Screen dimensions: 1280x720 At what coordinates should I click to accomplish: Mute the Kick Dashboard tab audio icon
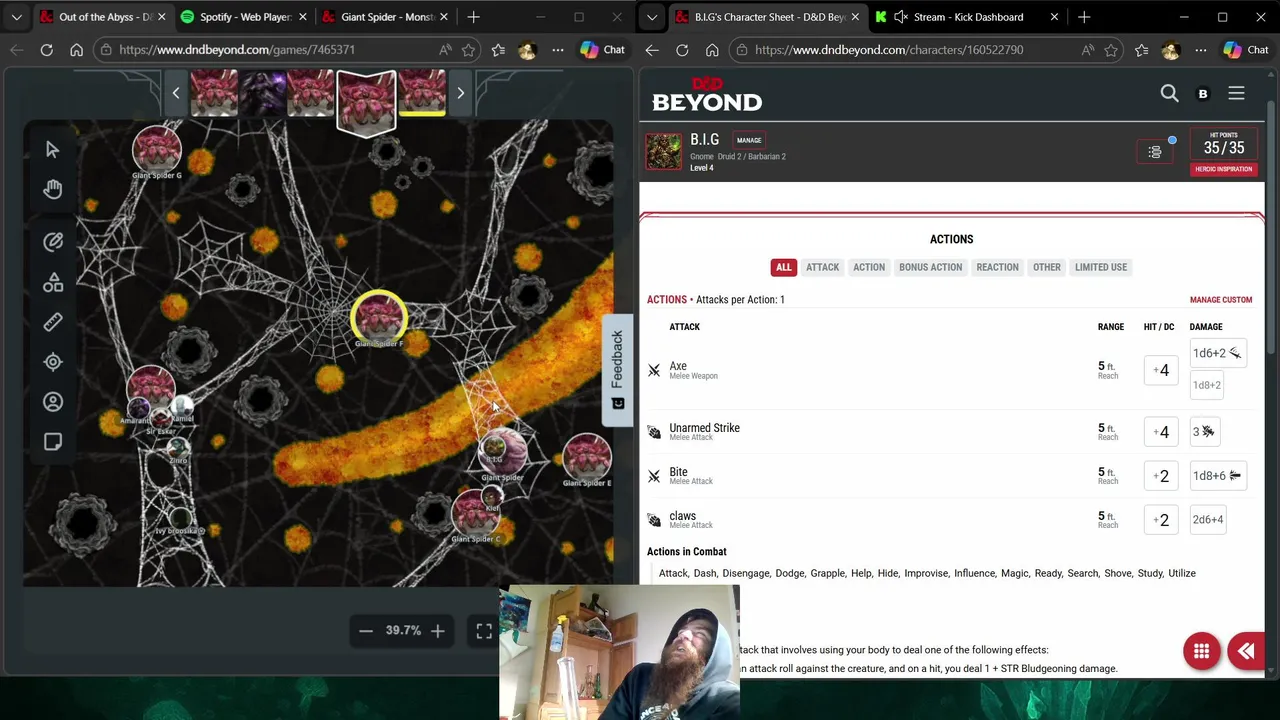click(x=900, y=17)
